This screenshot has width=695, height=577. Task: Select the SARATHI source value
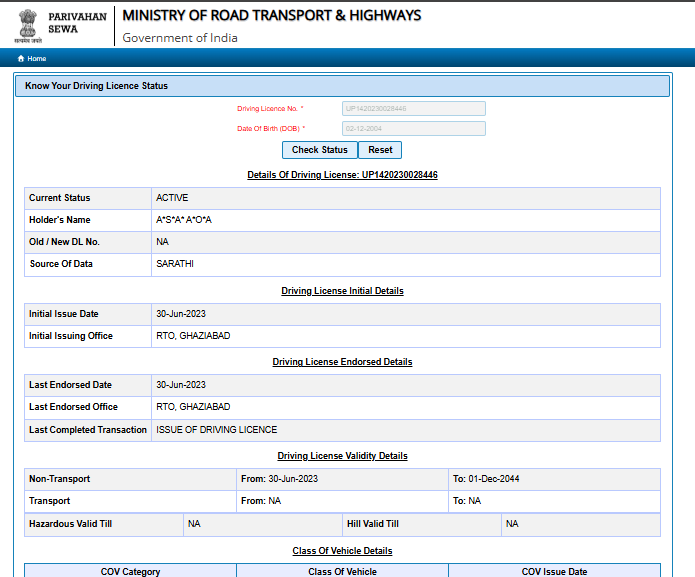tap(175, 264)
